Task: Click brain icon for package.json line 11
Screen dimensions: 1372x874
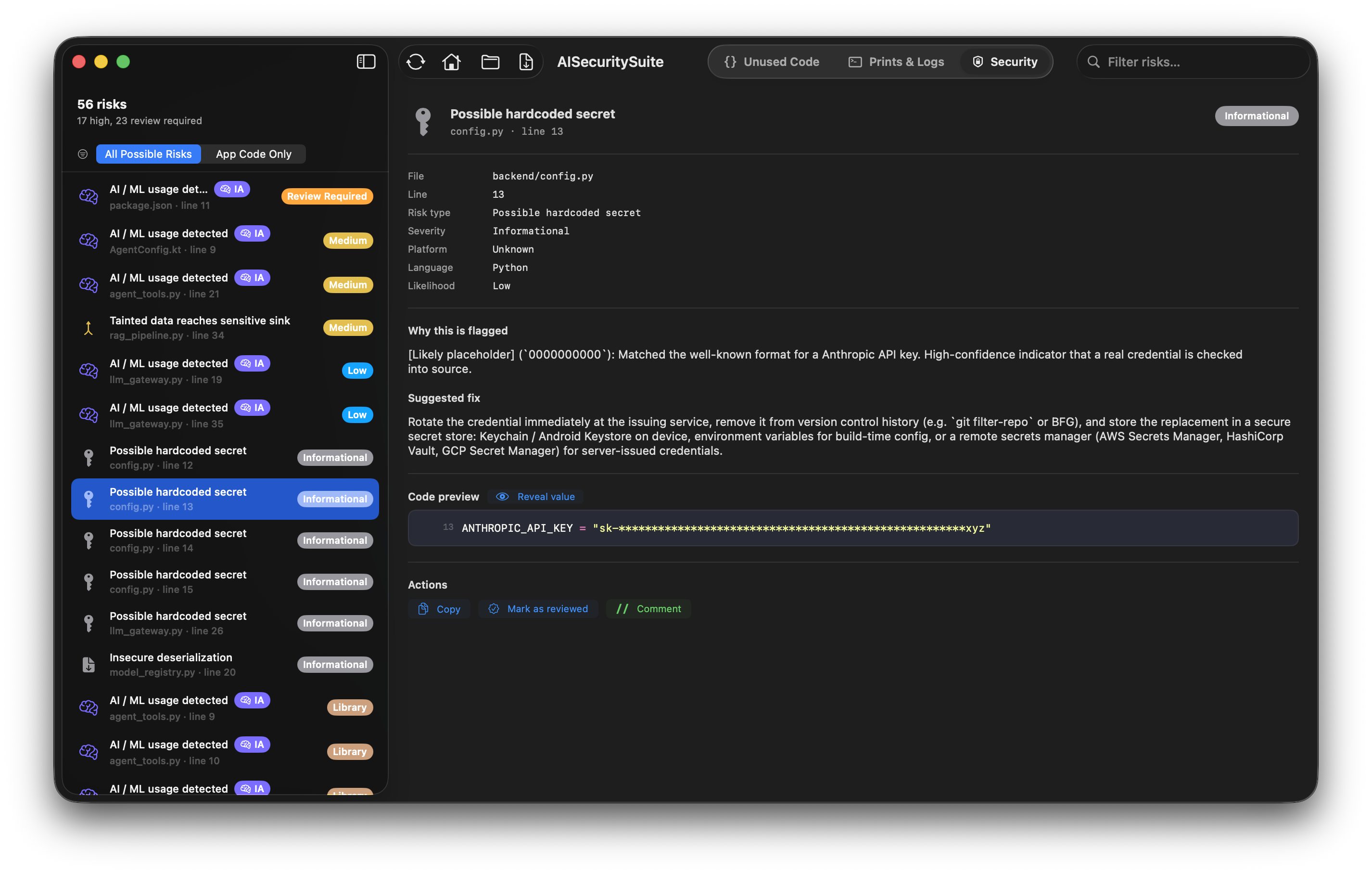Action: pyautogui.click(x=89, y=197)
